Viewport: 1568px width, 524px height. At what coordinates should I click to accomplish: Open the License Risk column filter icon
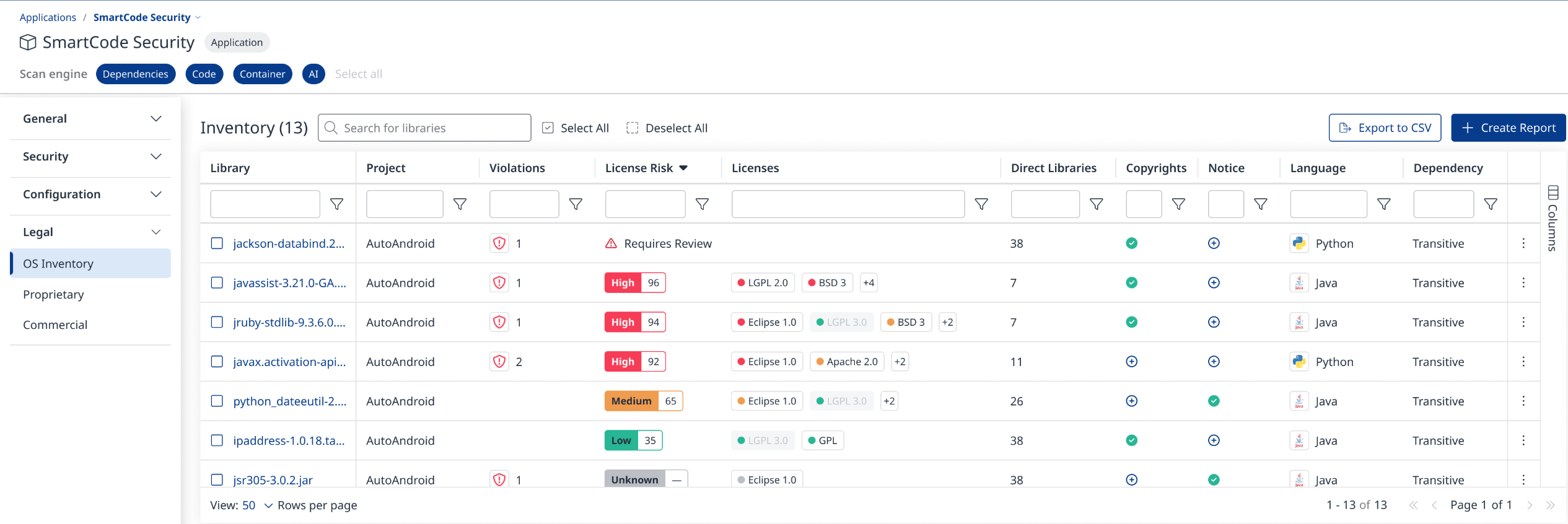coord(702,204)
